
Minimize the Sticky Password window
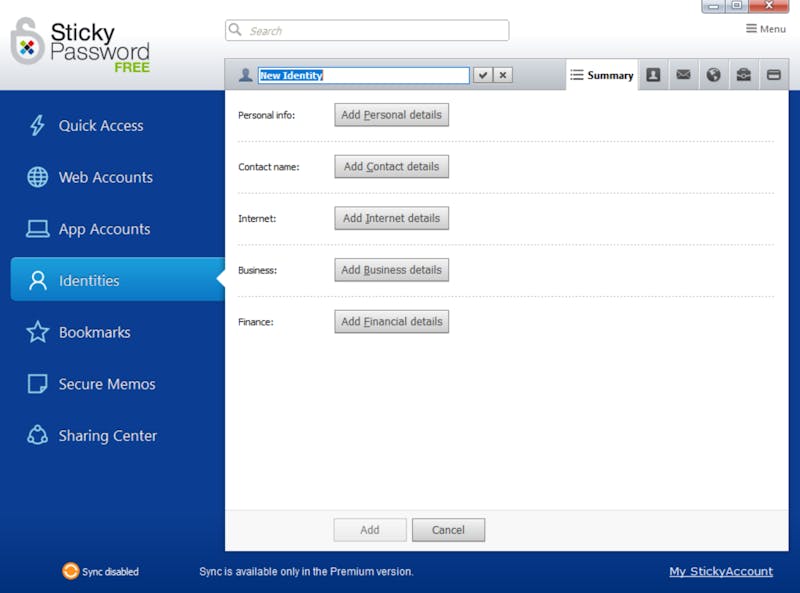(713, 6)
